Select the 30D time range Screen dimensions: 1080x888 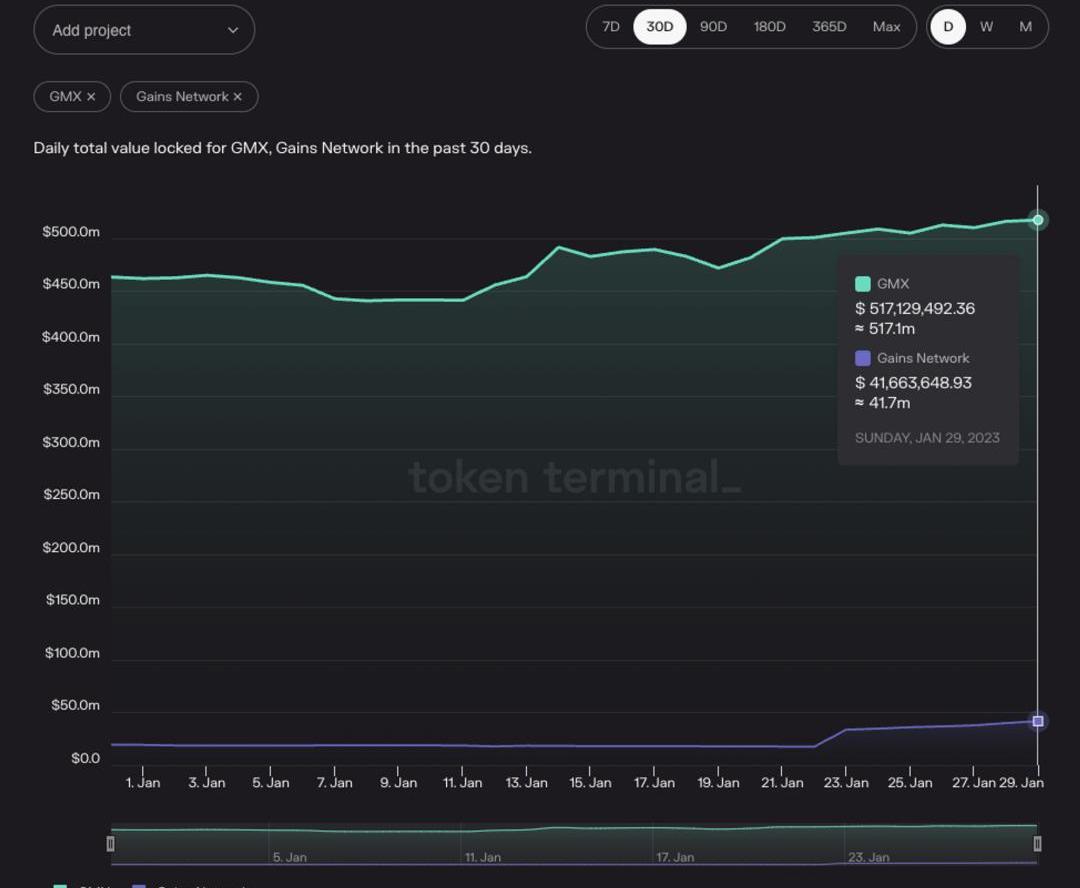(659, 27)
